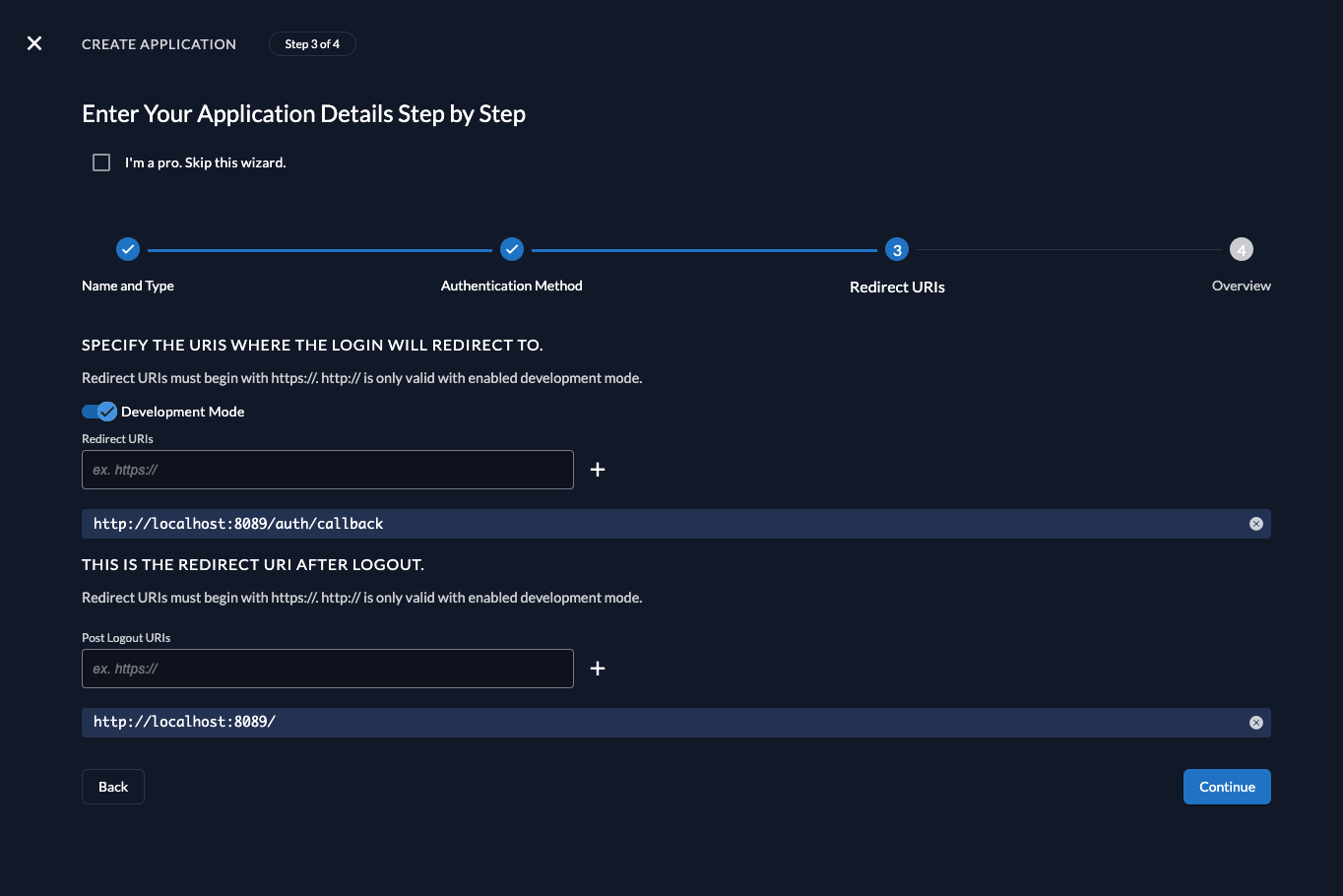The height and width of the screenshot is (896, 1343).
Task: Click the Back button
Action: point(112,786)
